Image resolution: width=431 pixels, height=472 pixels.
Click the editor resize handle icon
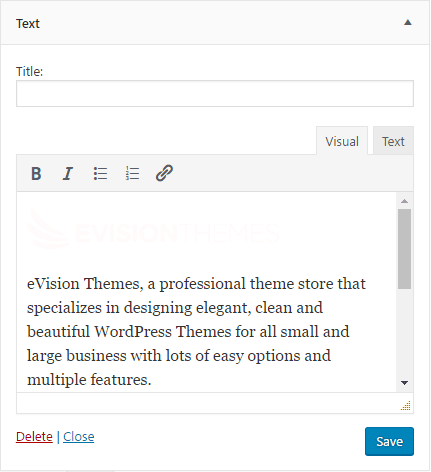[x=406, y=406]
